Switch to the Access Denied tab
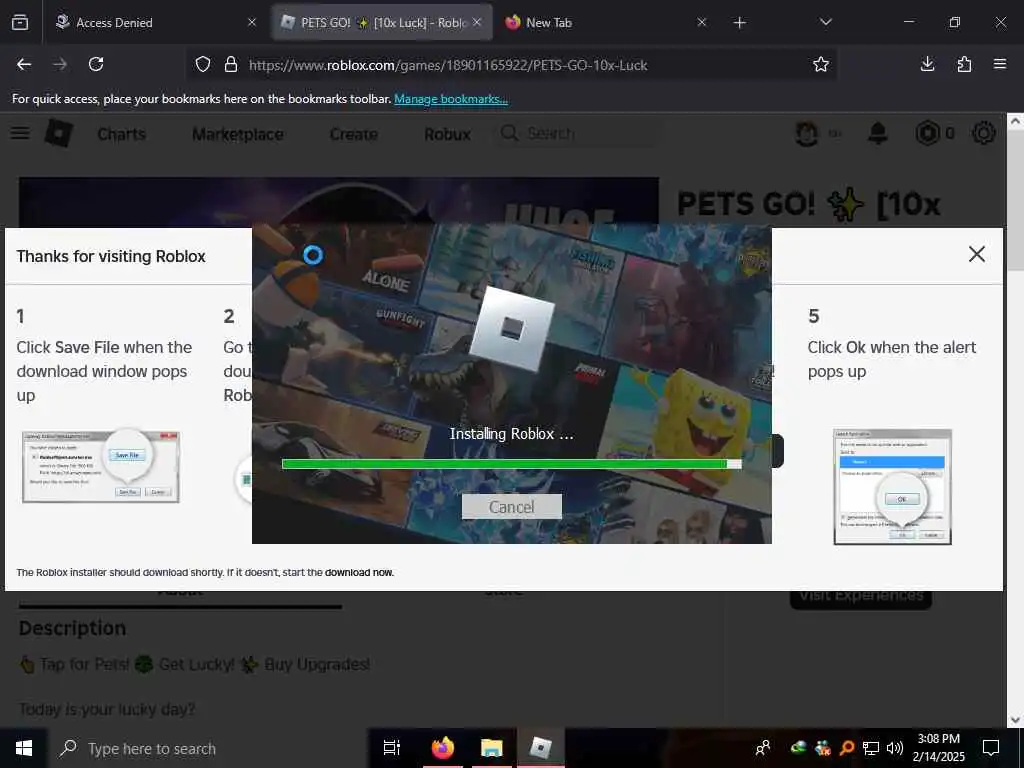 pyautogui.click(x=157, y=22)
